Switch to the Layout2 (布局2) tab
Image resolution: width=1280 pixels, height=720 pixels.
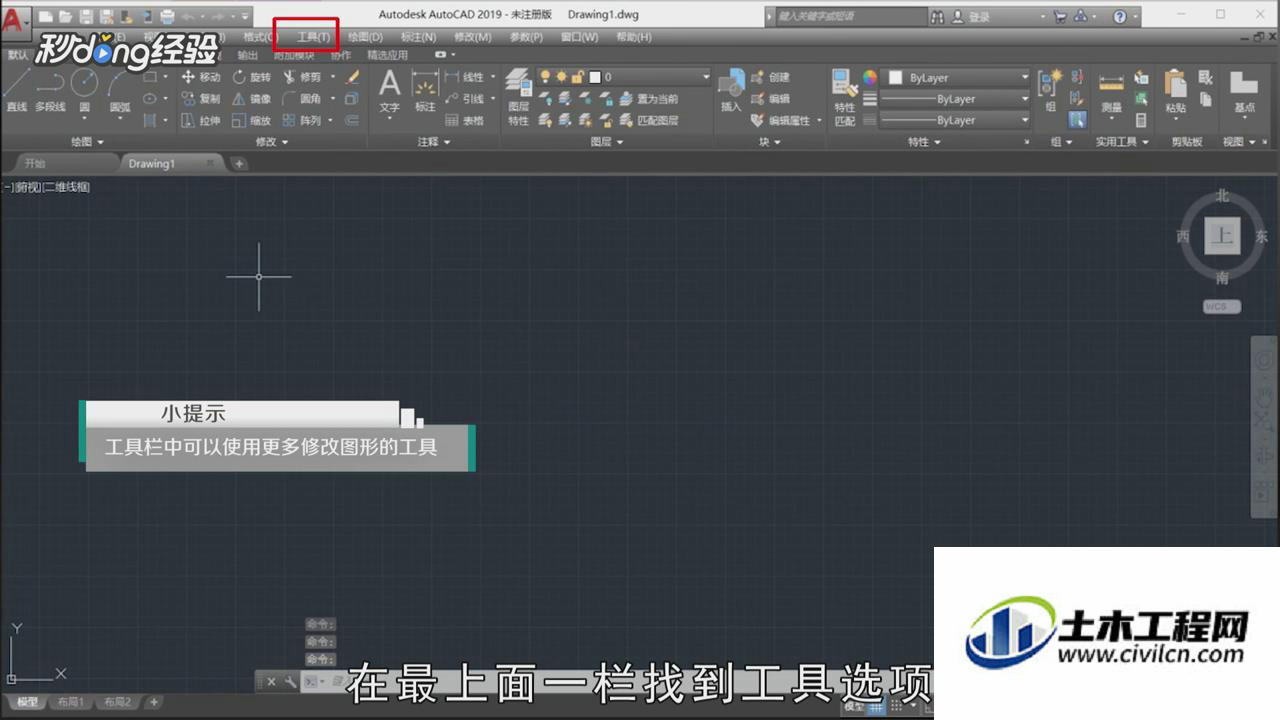point(118,702)
